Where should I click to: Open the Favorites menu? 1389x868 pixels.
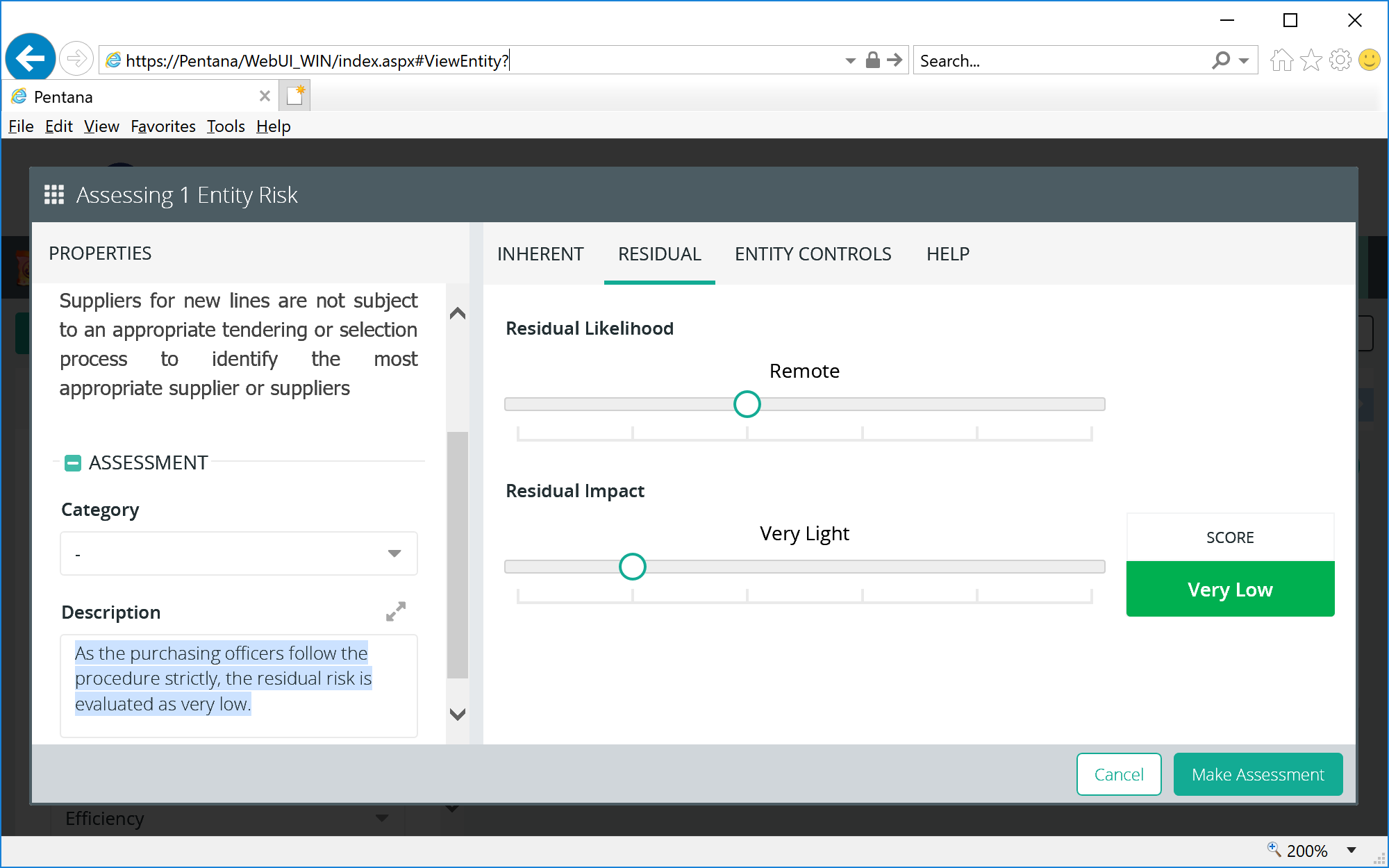pyautogui.click(x=163, y=126)
